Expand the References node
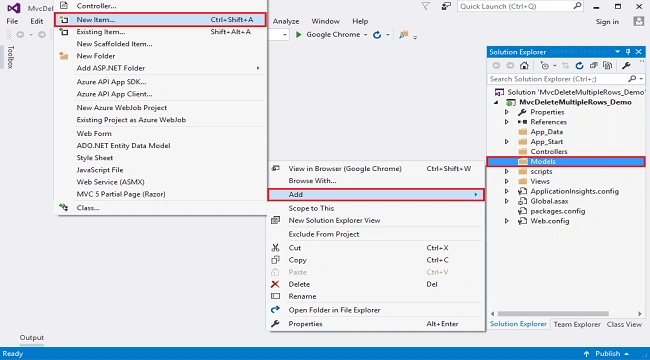The image size is (650, 360). click(x=507, y=122)
